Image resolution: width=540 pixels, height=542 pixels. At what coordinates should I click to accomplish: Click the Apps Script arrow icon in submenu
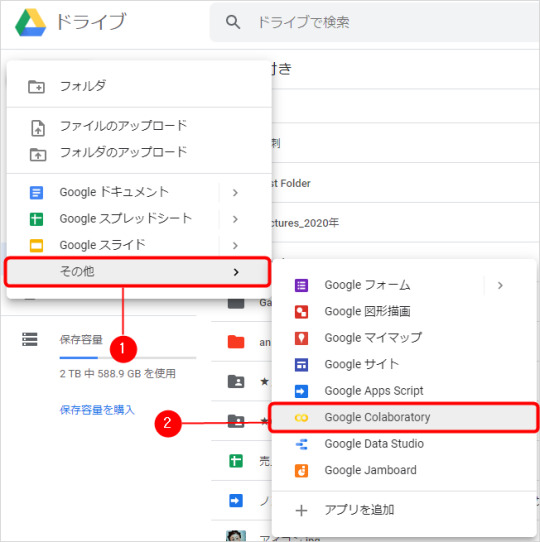tap(301, 391)
